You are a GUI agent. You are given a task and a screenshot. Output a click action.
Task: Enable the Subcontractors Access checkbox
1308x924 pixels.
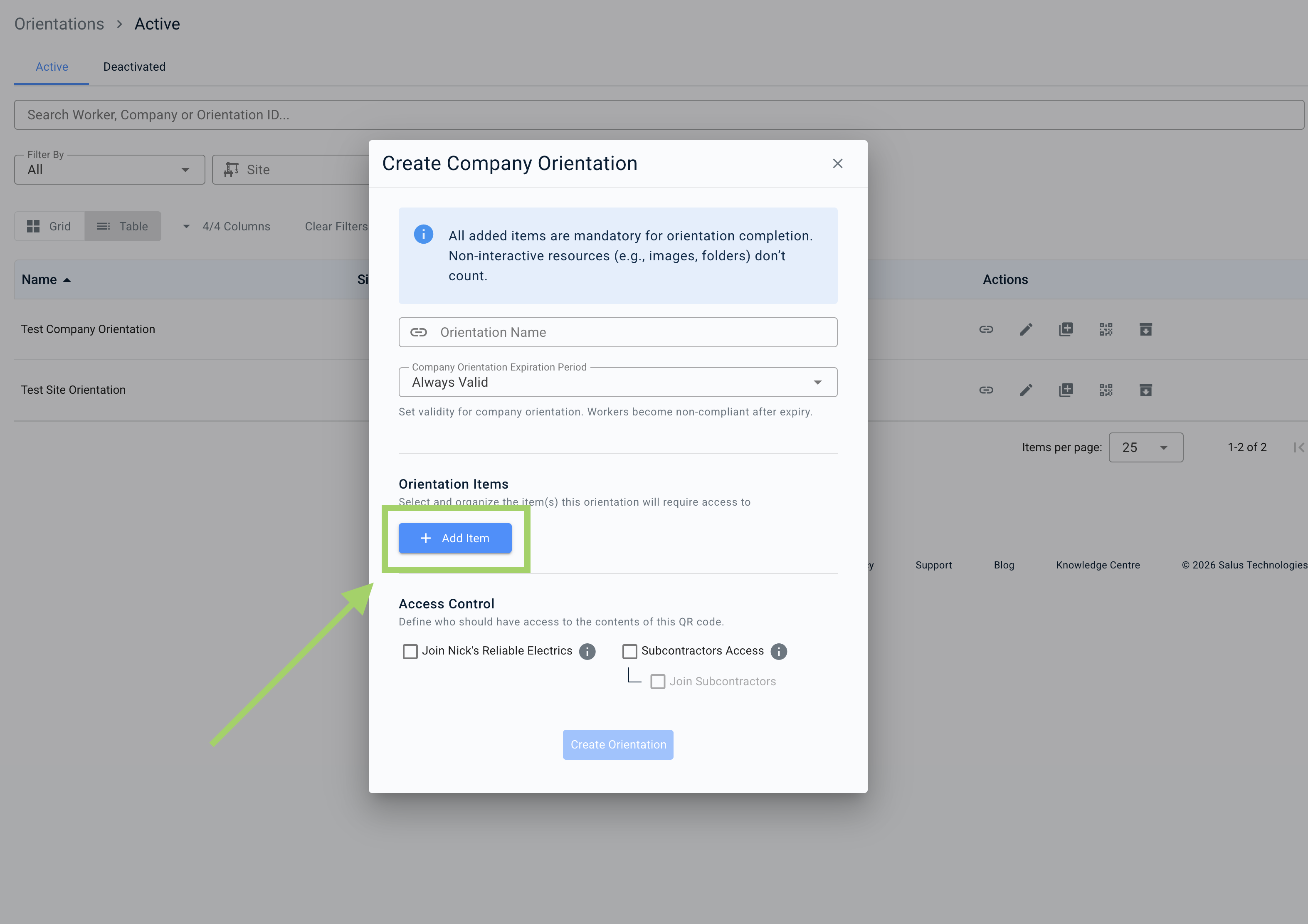pos(629,651)
